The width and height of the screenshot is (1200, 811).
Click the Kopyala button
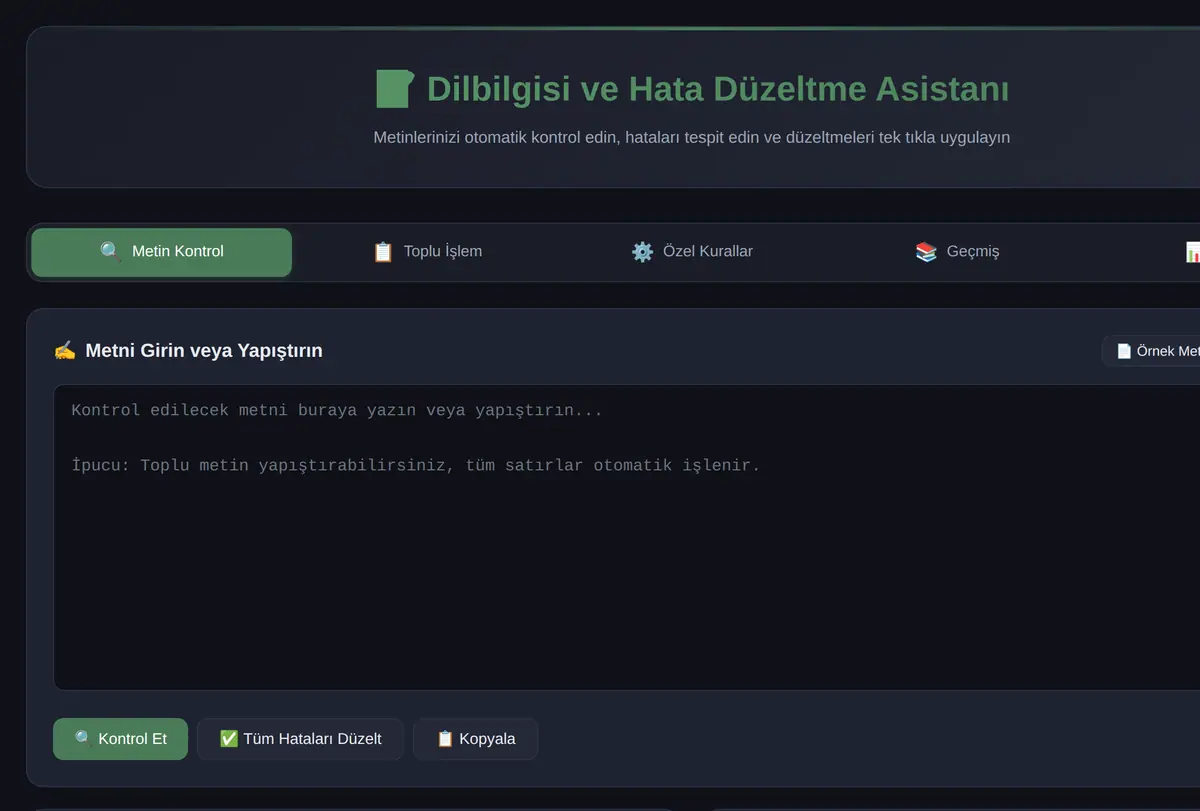(476, 739)
